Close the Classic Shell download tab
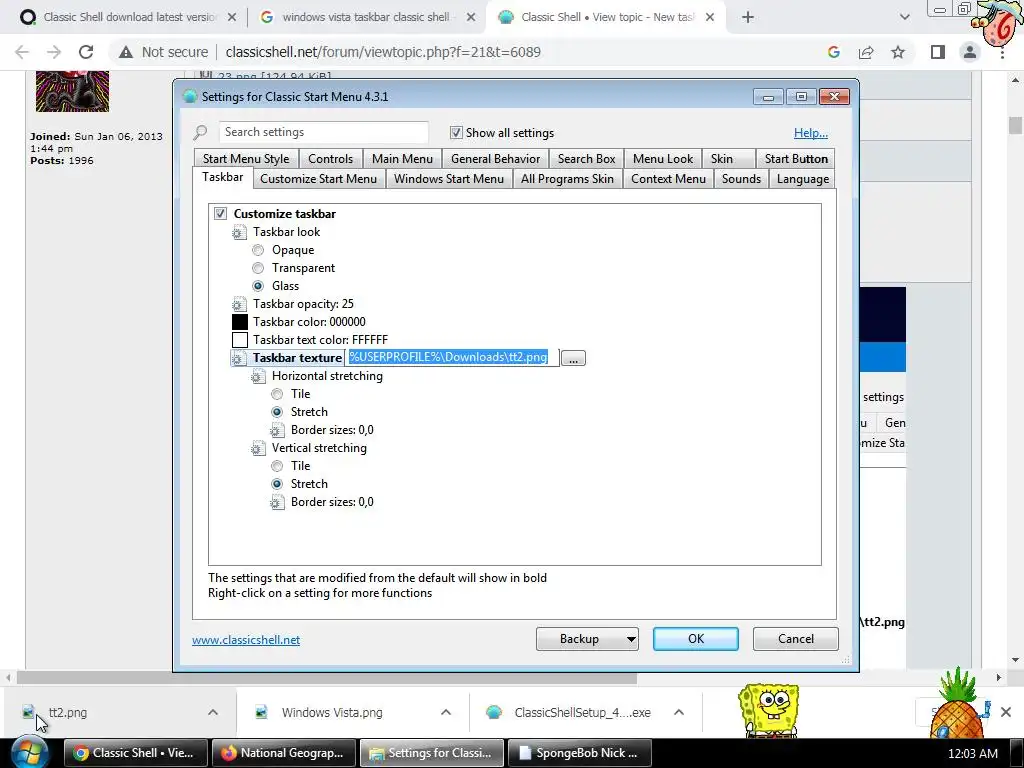 [232, 18]
